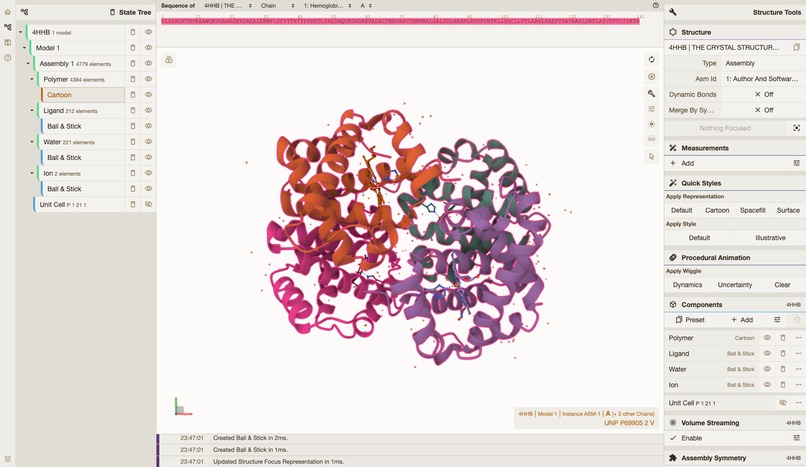Collapse the Procedural Animation section header
The height and width of the screenshot is (467, 806).
click(x=735, y=257)
